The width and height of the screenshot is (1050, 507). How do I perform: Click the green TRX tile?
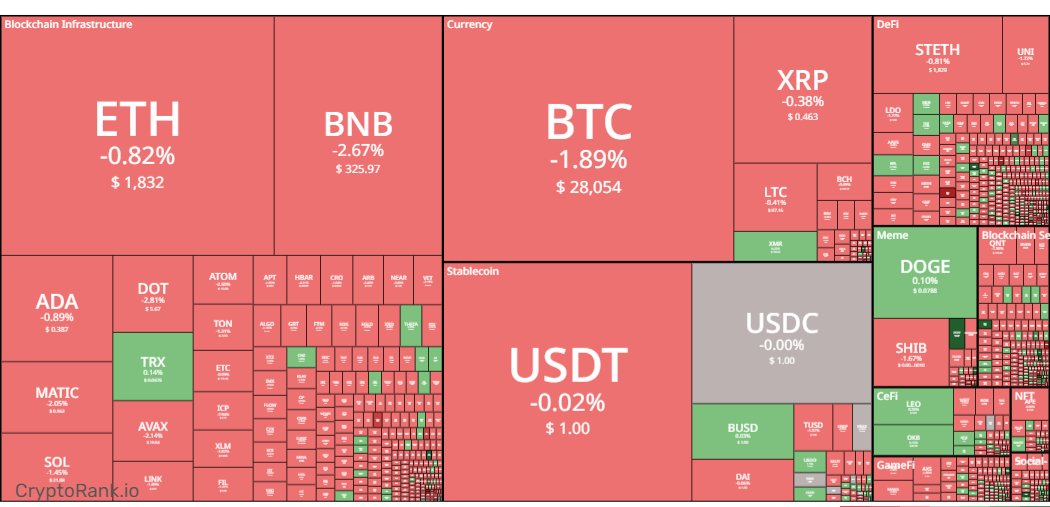click(x=152, y=365)
